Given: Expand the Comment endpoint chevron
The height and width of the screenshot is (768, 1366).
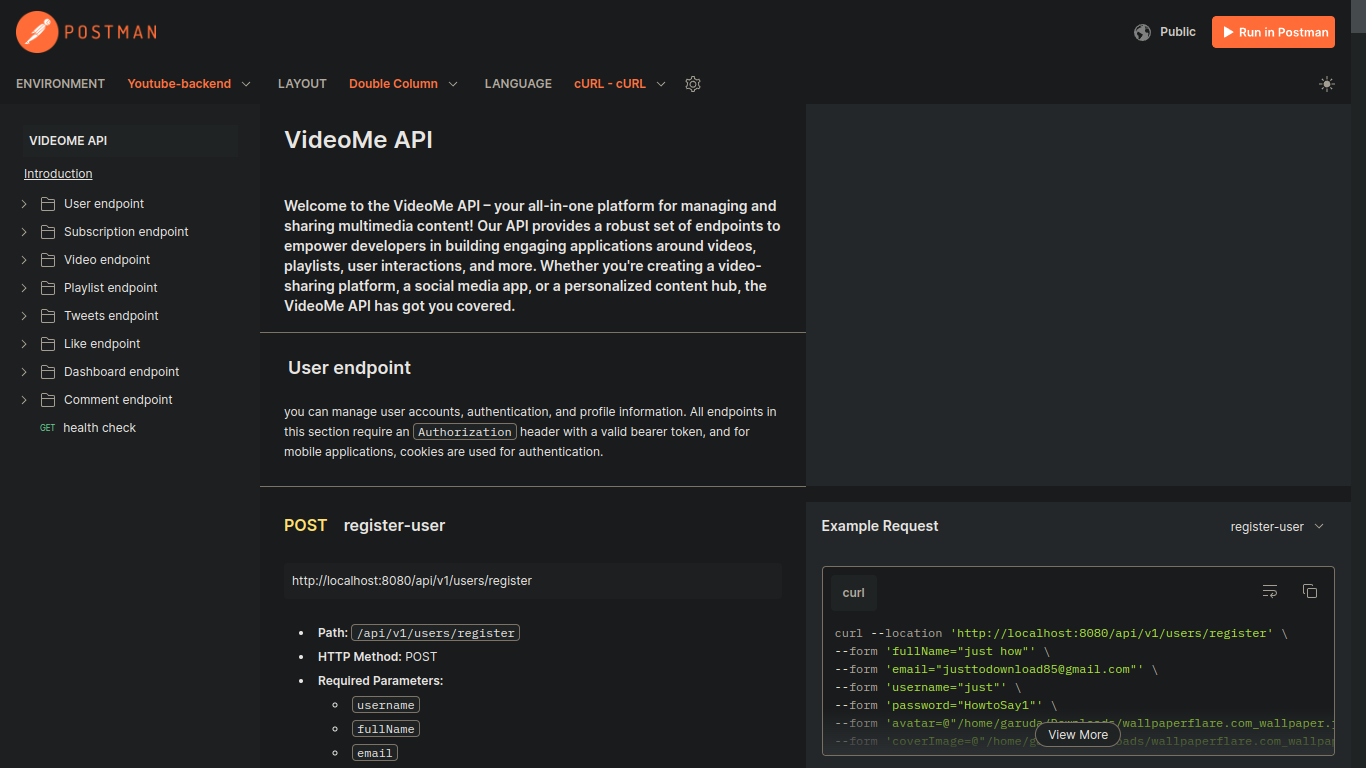Looking at the screenshot, I should 24,400.
